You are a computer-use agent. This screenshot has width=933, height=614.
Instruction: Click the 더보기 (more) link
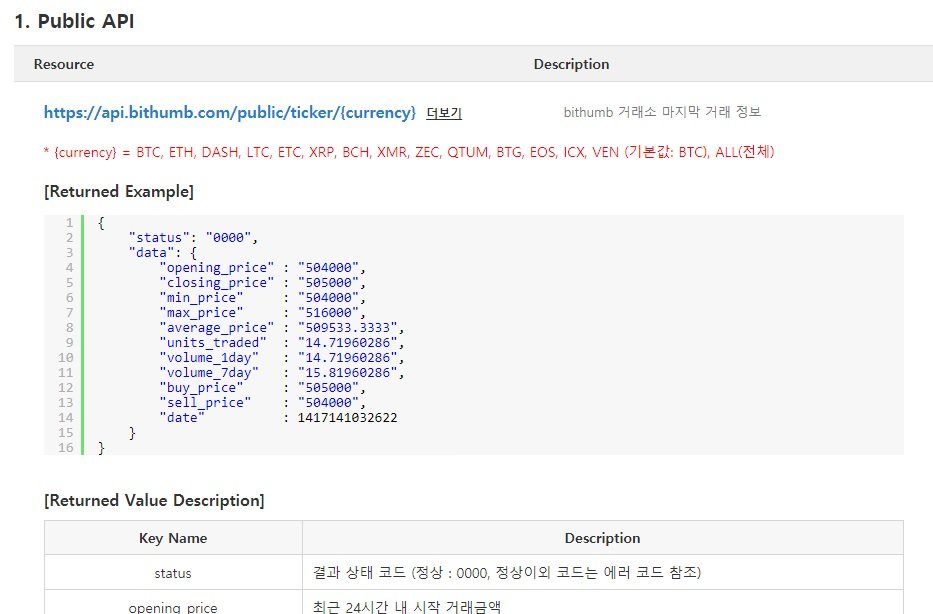click(x=444, y=113)
